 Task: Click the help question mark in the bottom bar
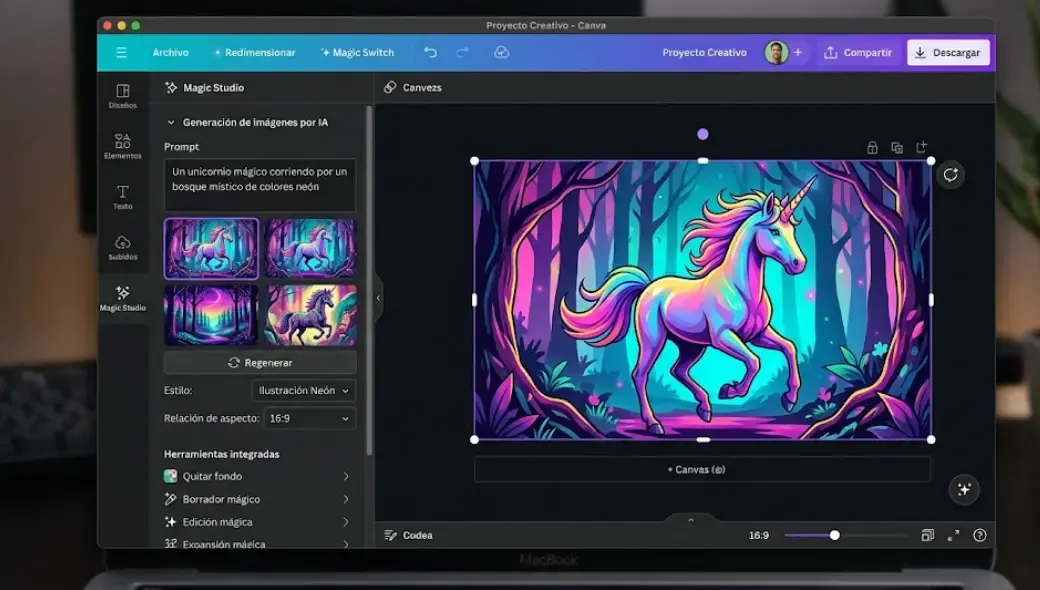[x=982, y=535]
